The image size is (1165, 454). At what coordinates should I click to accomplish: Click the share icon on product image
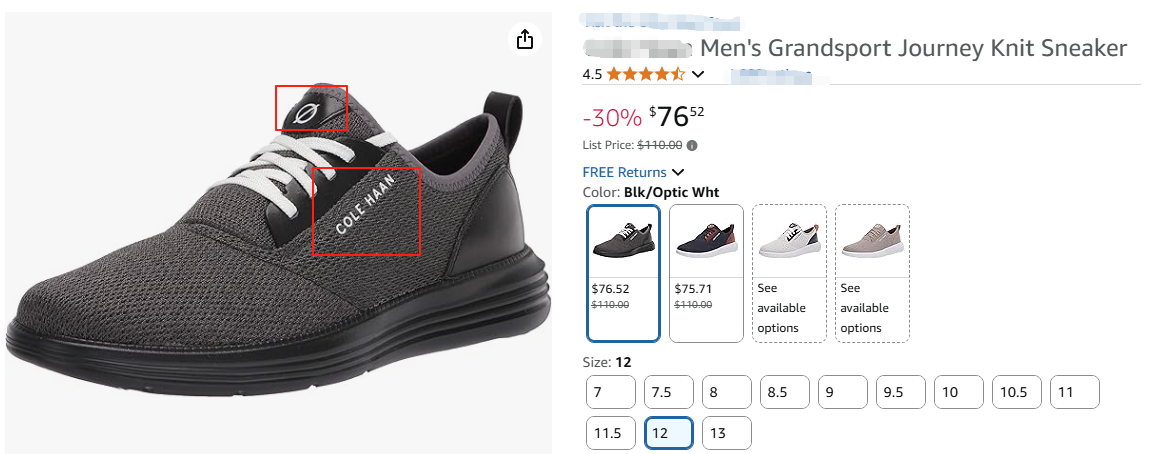click(x=525, y=40)
